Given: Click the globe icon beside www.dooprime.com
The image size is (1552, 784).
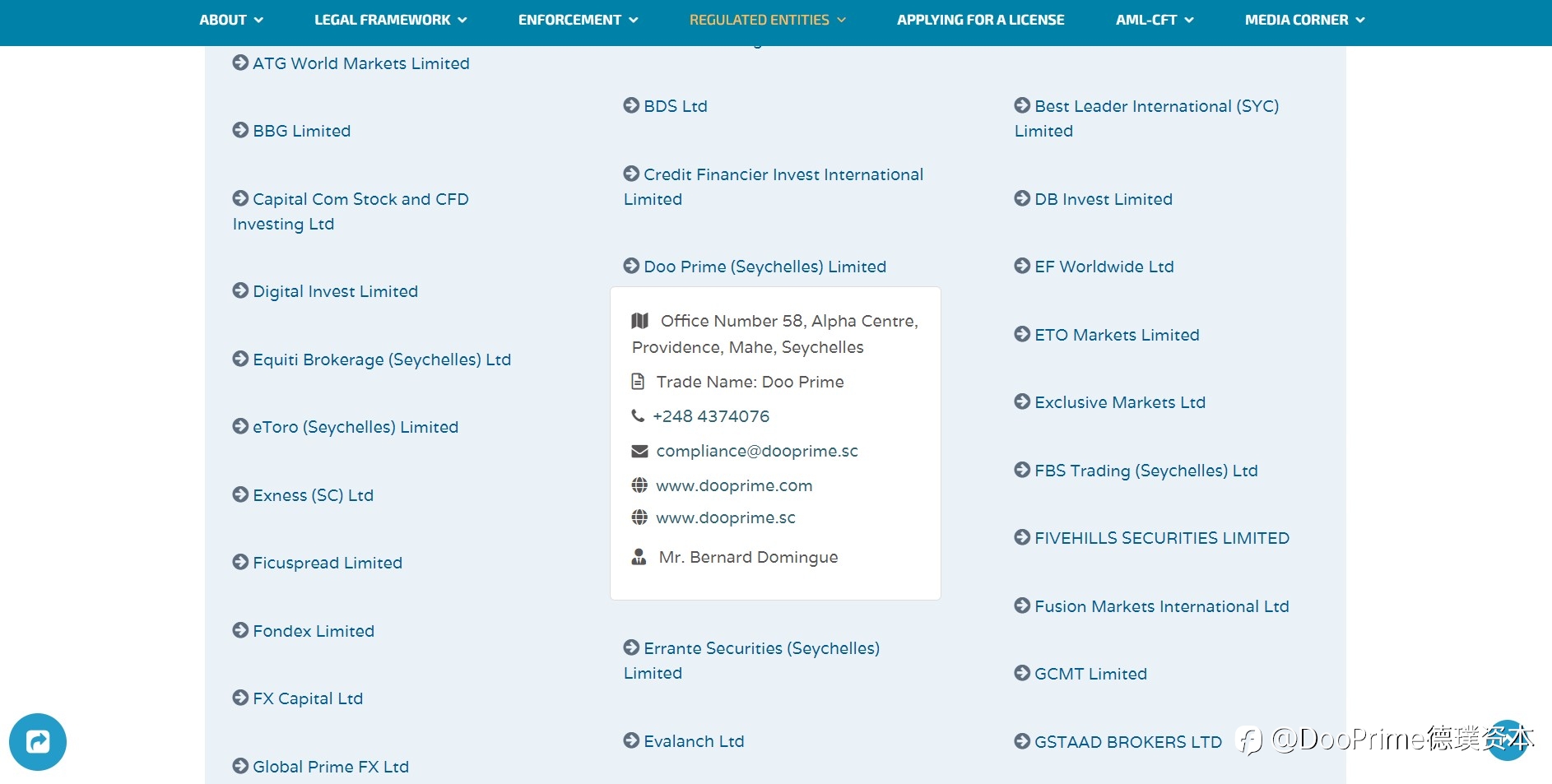Looking at the screenshot, I should click(x=639, y=485).
